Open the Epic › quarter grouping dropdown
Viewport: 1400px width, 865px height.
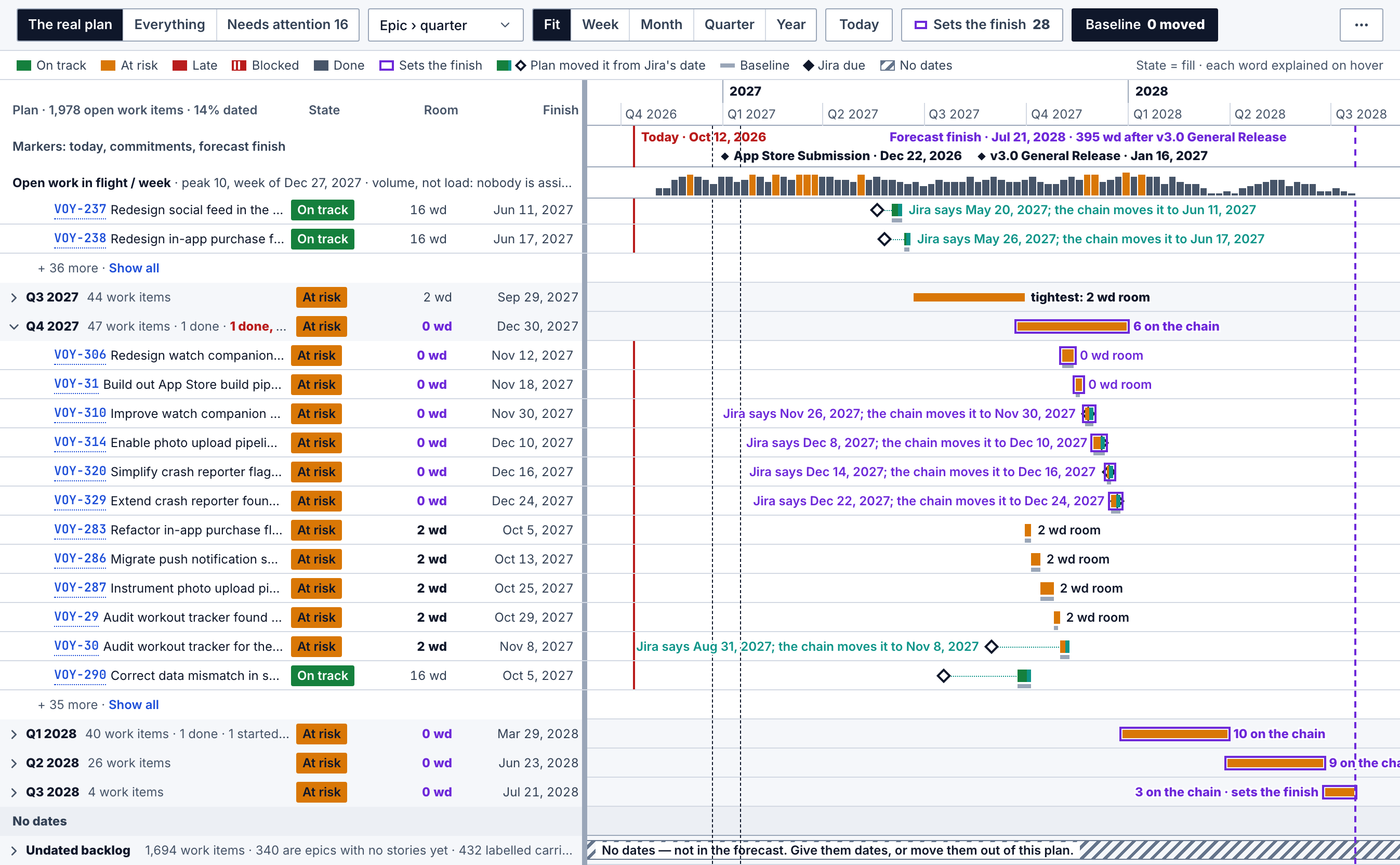point(445,24)
